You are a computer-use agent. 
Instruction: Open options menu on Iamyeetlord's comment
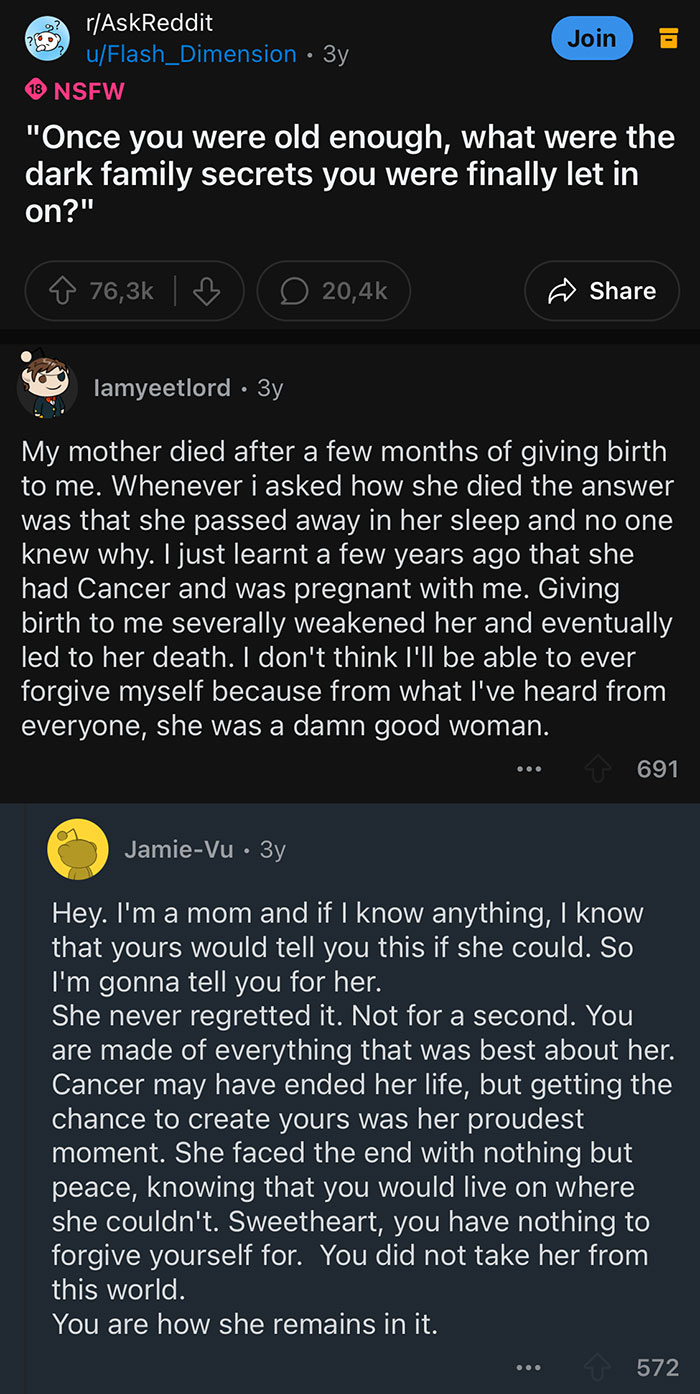529,769
